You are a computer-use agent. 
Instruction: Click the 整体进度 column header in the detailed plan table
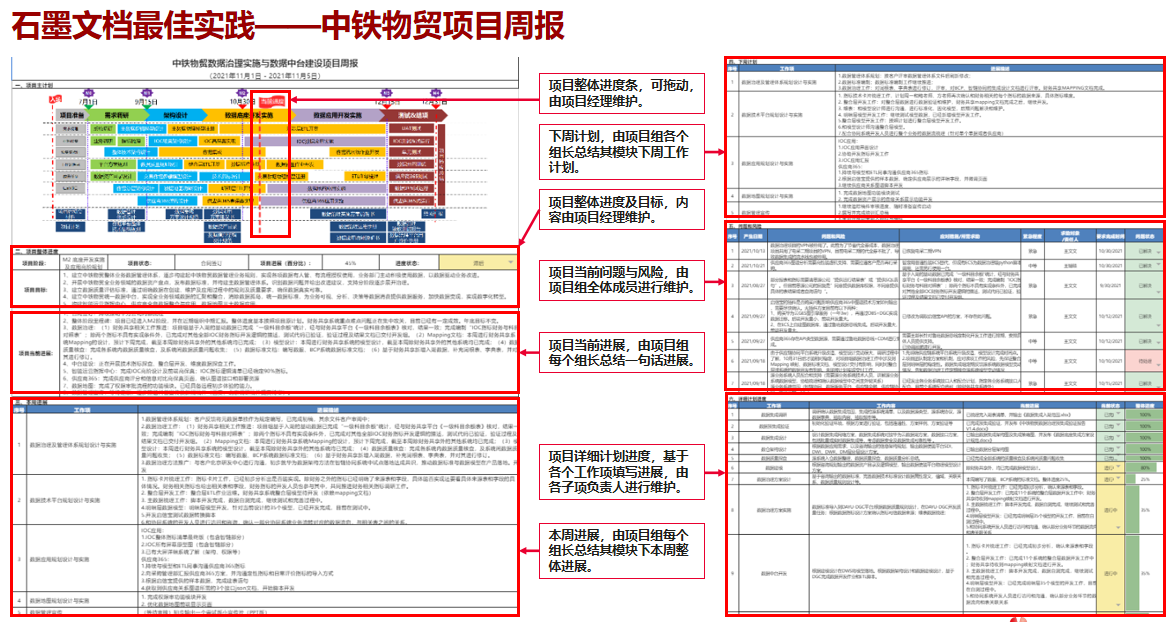[x=1145, y=405]
